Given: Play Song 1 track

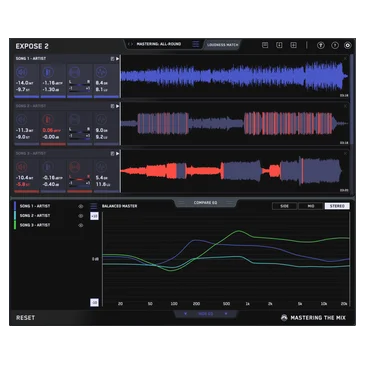Looking at the screenshot, I should point(117,59).
